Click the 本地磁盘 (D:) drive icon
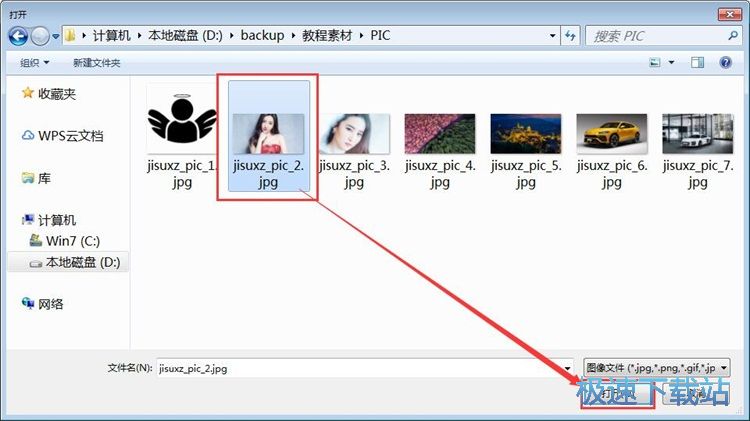This screenshot has height=421, width=750. pyautogui.click(x=36, y=264)
